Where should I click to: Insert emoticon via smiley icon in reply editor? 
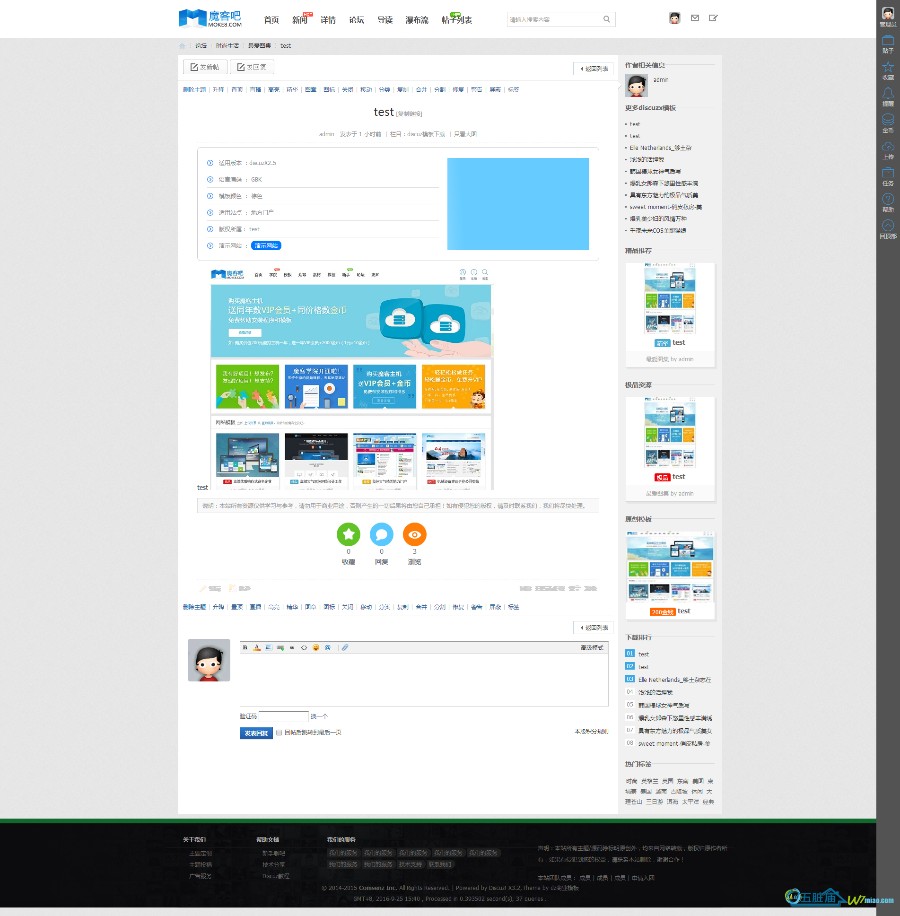click(x=315, y=647)
